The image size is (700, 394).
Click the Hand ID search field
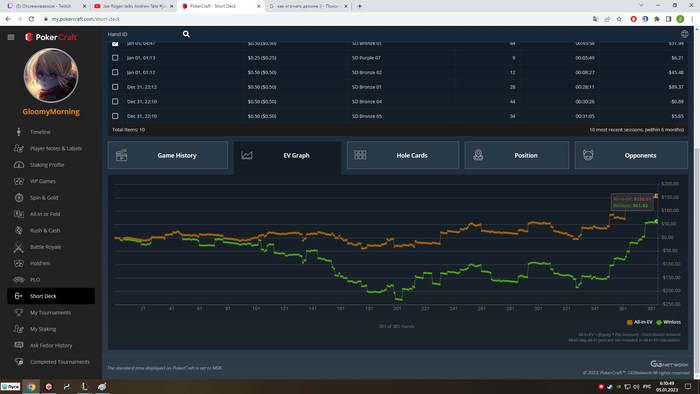pyautogui.click(x=143, y=34)
